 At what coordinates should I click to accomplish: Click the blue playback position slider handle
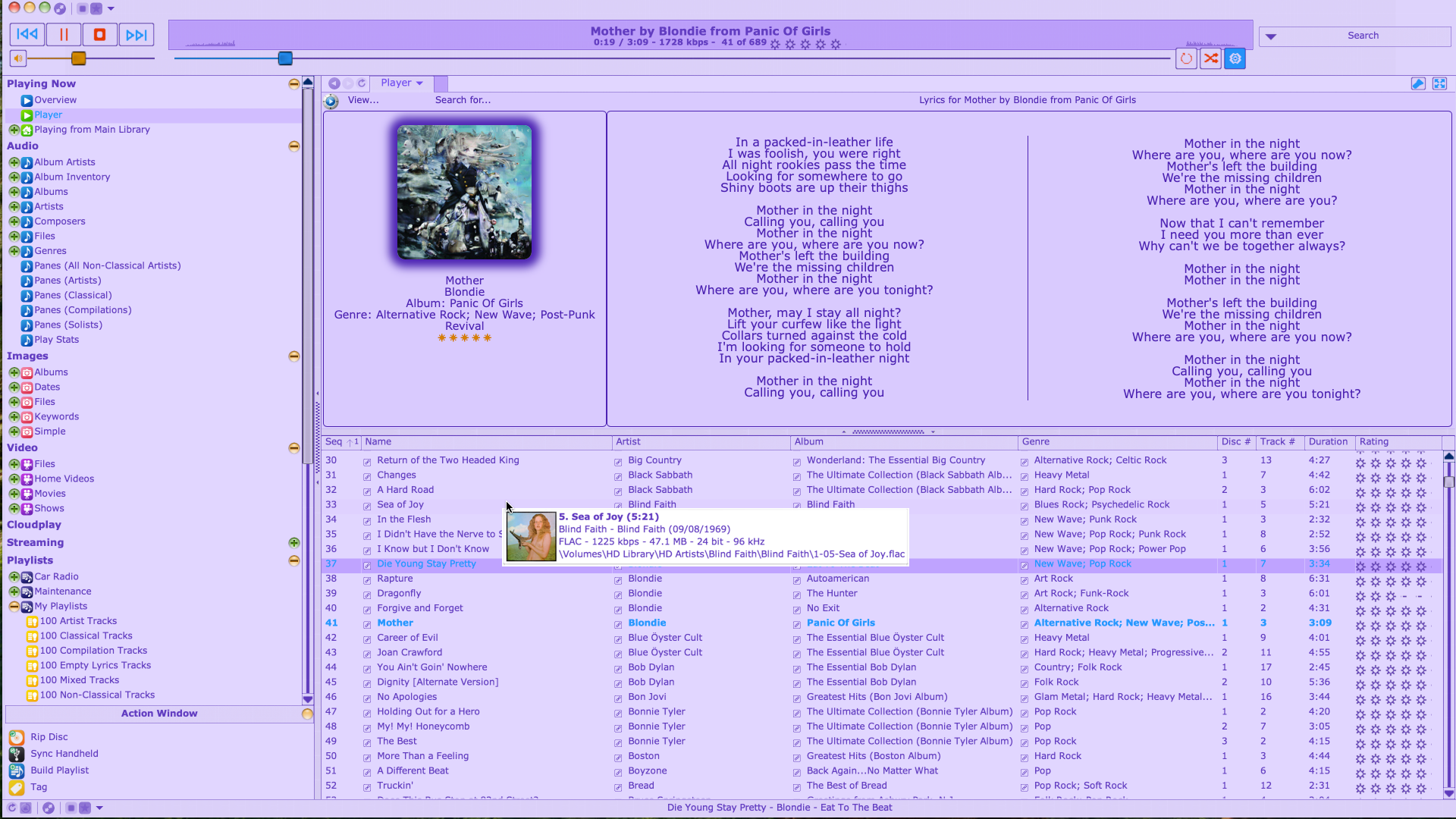pos(285,58)
